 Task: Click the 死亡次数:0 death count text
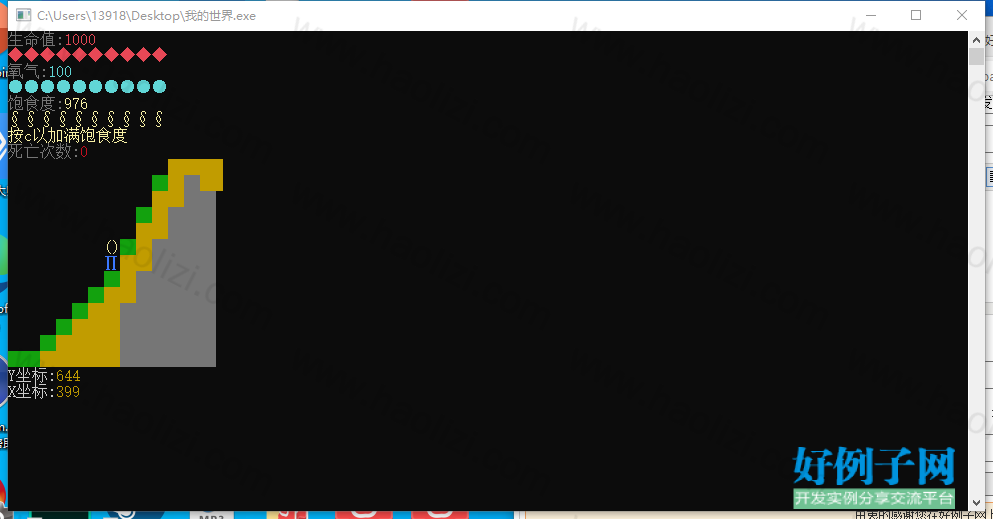pyautogui.click(x=48, y=151)
